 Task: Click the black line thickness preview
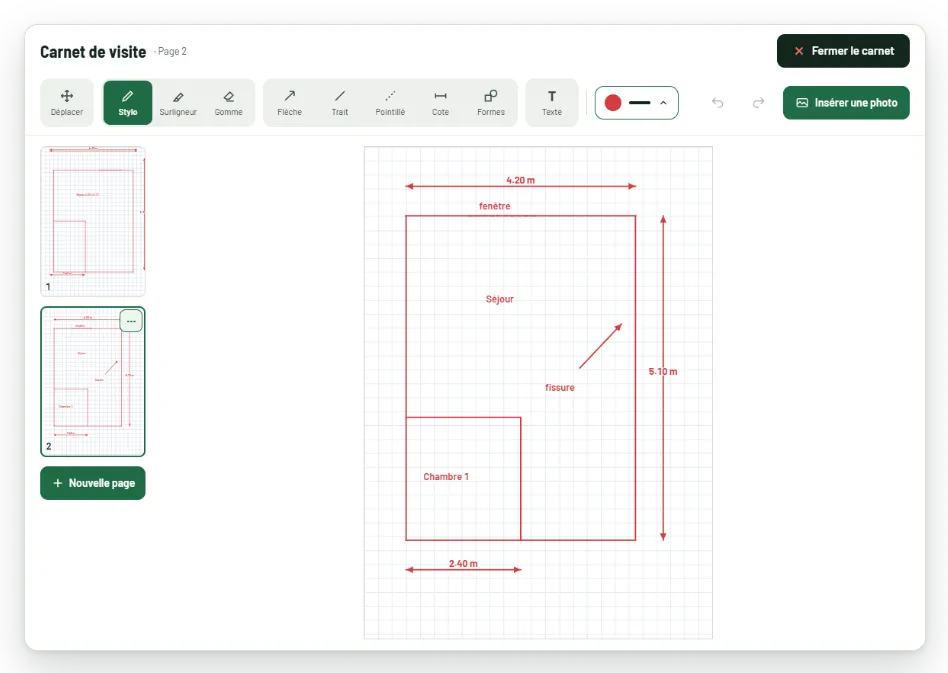tap(640, 103)
